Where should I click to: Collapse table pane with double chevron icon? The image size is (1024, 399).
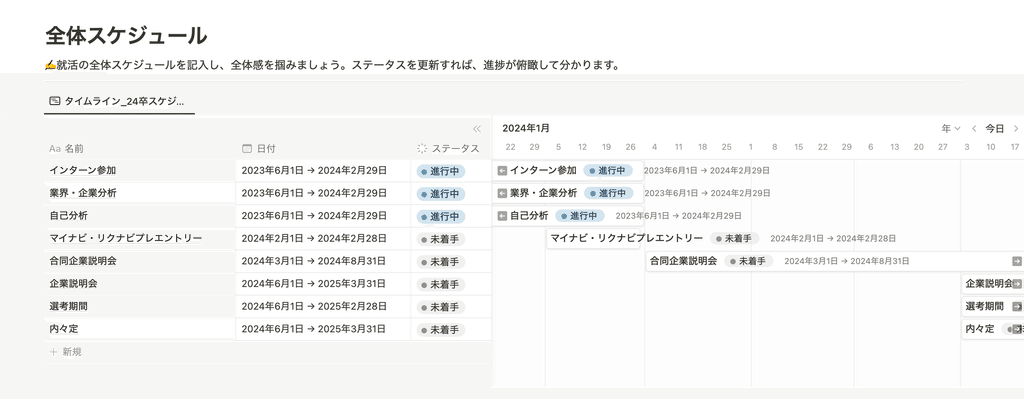tap(477, 129)
